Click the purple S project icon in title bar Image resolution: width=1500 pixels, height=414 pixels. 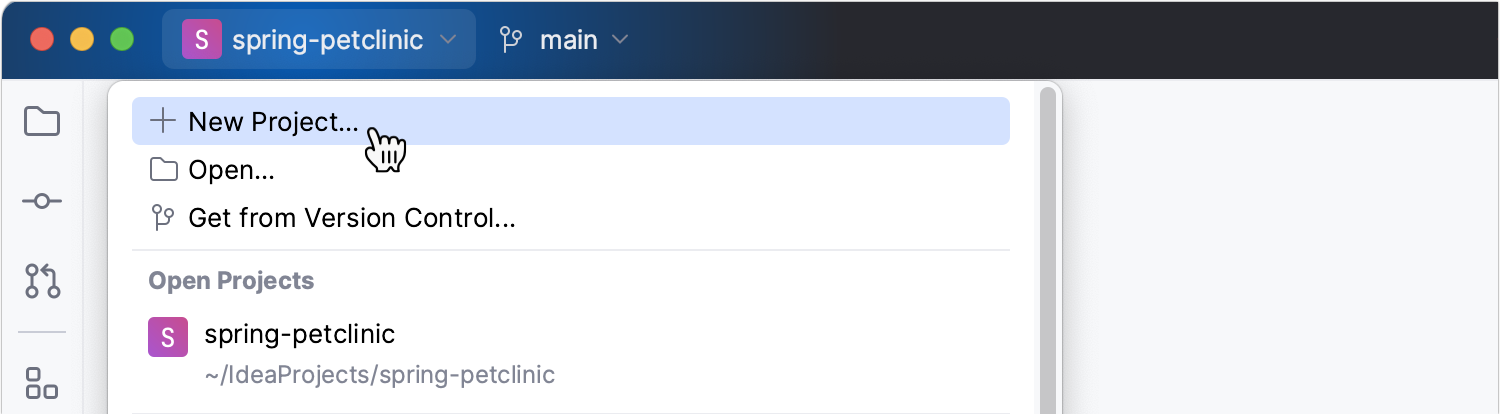pos(201,40)
